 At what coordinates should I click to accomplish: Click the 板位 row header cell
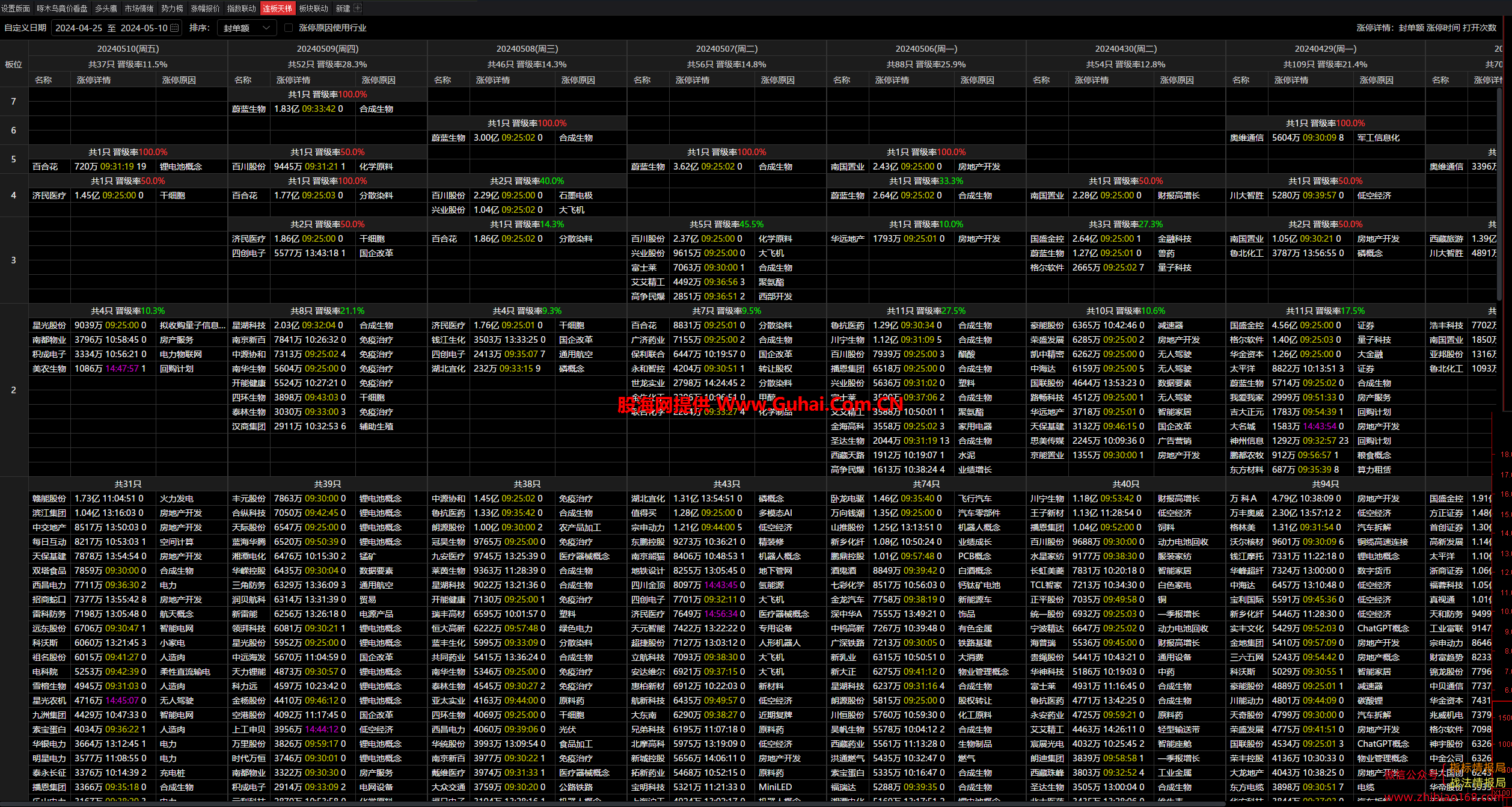(x=13, y=64)
